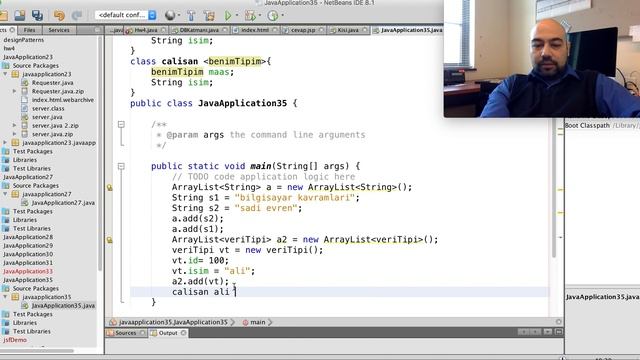The image size is (640, 360).
Task: Expand the Requester.java.zip node
Action: [x=15, y=91]
